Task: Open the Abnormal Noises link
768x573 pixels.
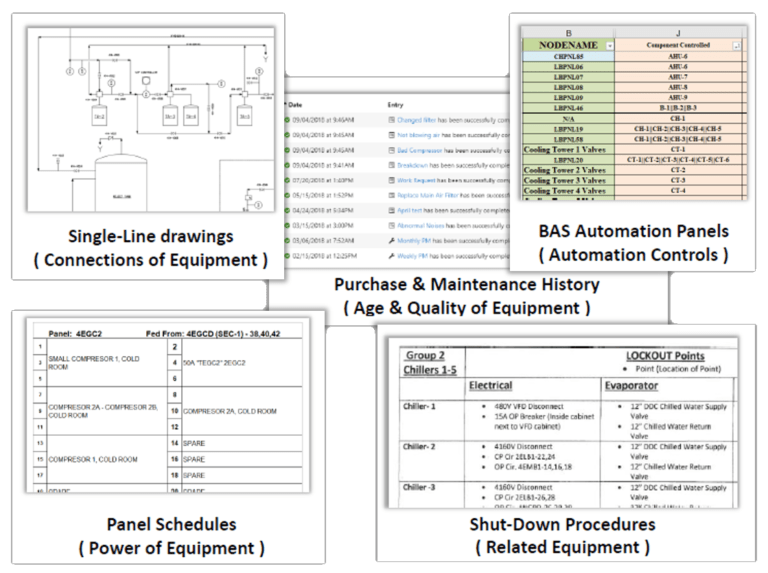Action: pyautogui.click(x=421, y=226)
